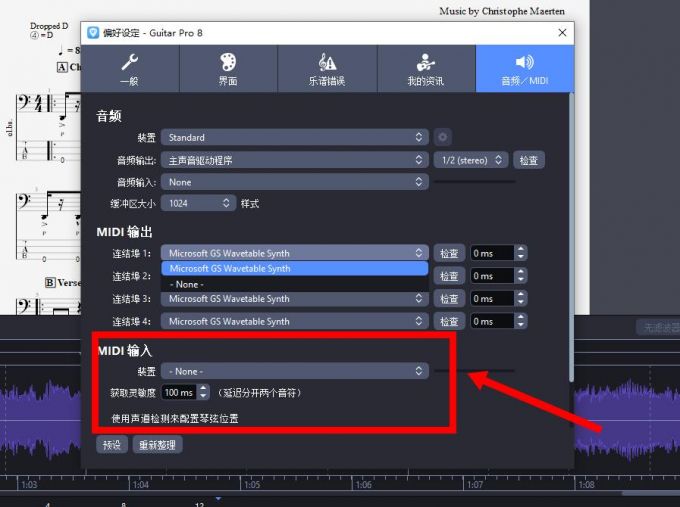680x507 pixels.
Task: Click the 1:05 marker on the timeline
Action: pyautogui.click(x=252, y=484)
